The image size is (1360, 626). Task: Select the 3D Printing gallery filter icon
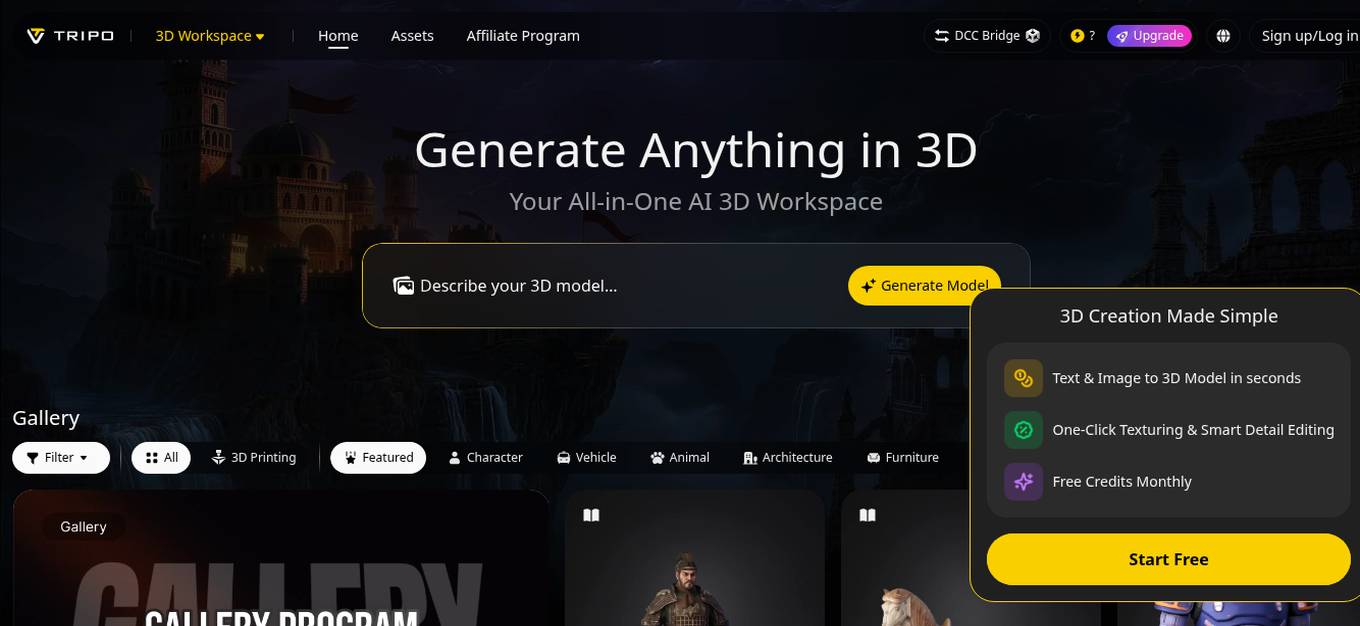click(x=218, y=457)
